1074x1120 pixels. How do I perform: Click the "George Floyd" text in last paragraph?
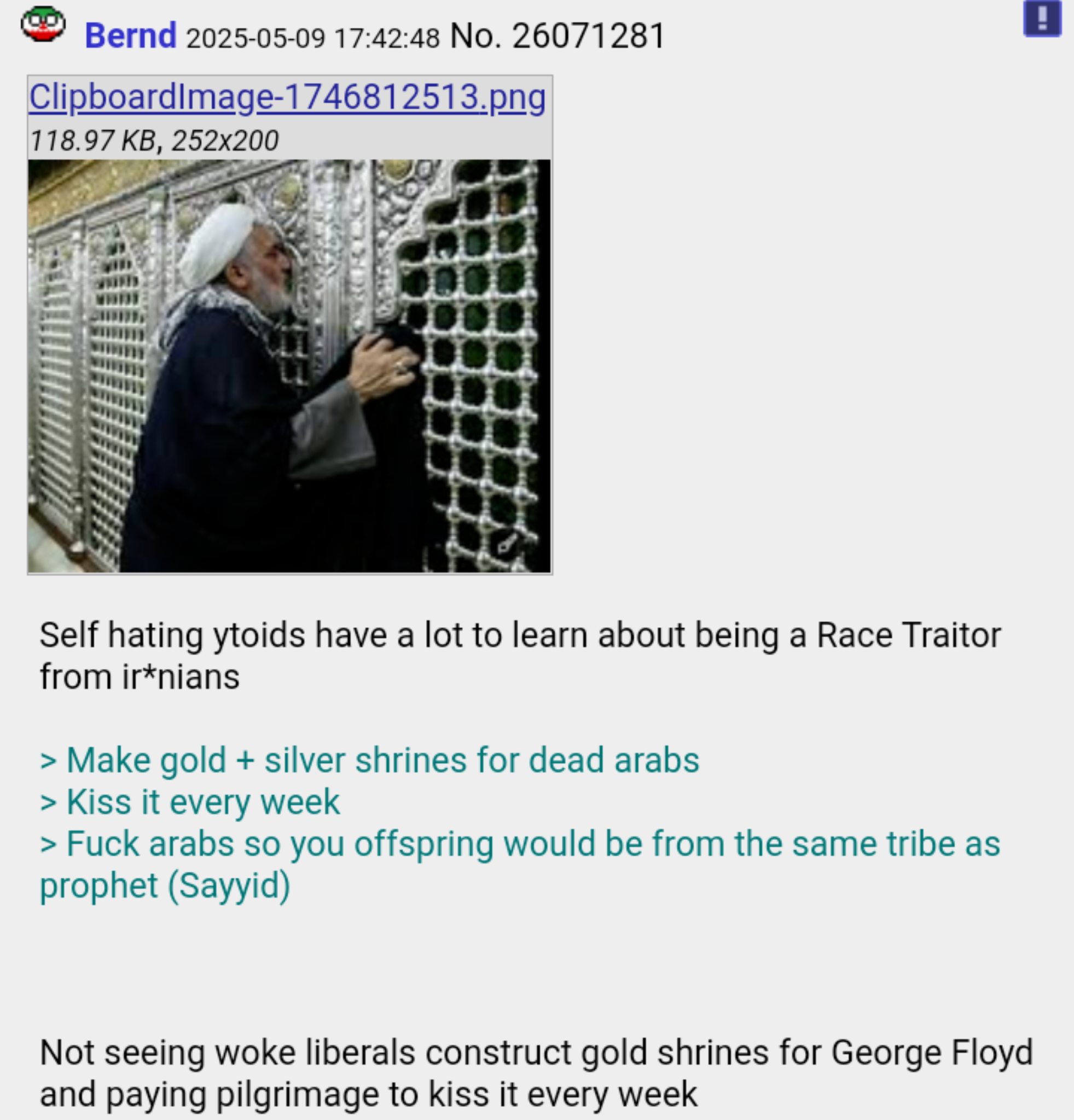click(x=932, y=1052)
